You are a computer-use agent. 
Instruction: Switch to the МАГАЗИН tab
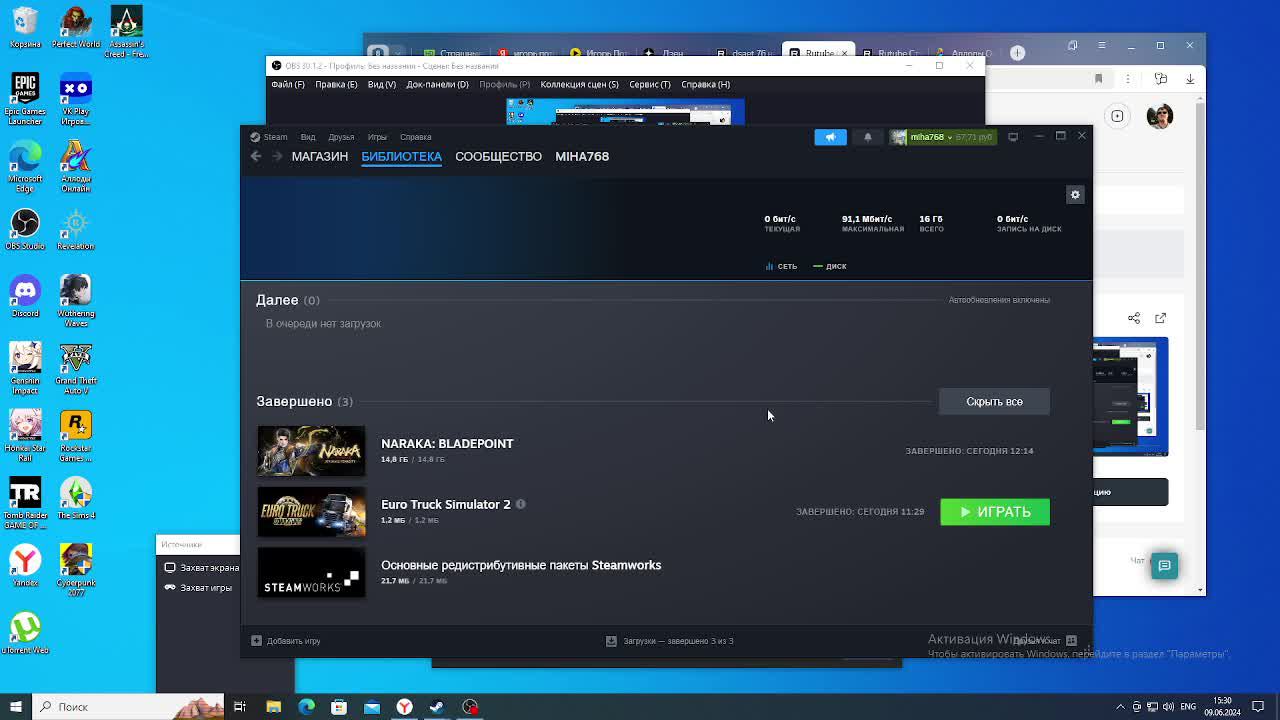pyautogui.click(x=319, y=156)
